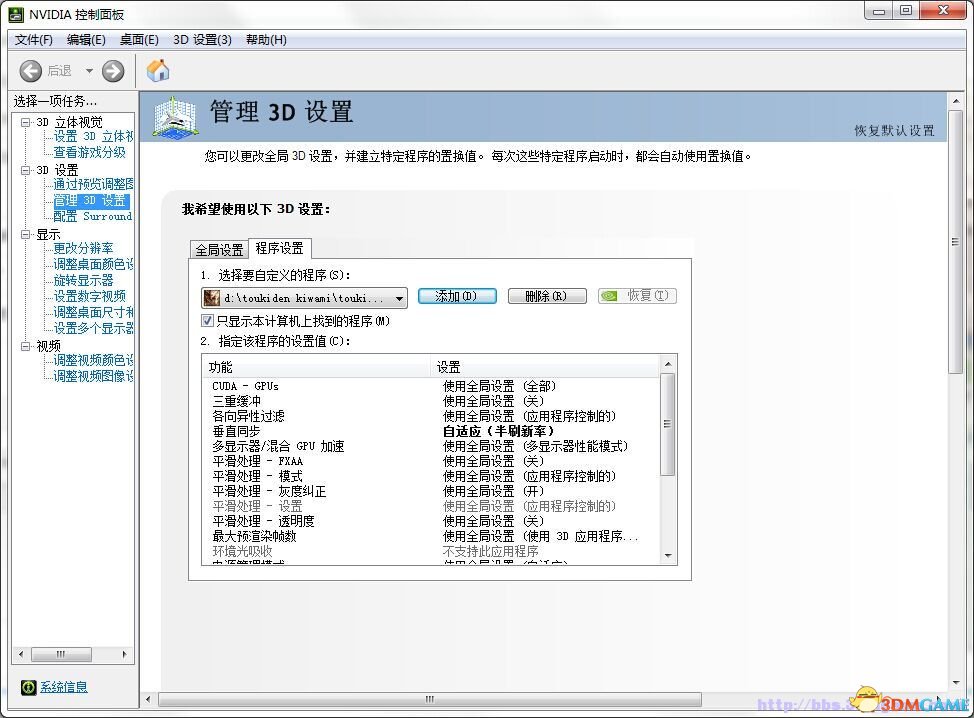Open the 桌面(E) menu
The image size is (974, 718).
pyautogui.click(x=139, y=40)
